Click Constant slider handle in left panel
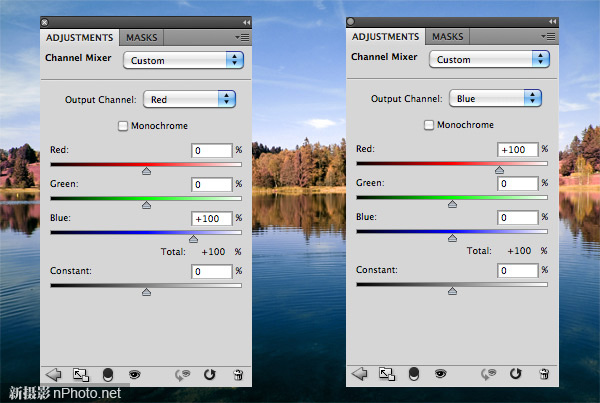Image resolution: width=600 pixels, height=403 pixels. (146, 292)
